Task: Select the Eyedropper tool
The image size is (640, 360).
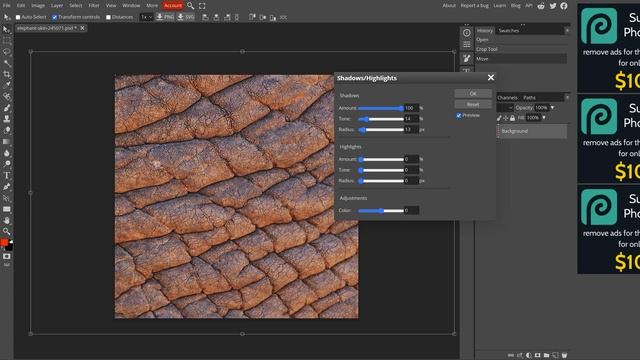Action: pyautogui.click(x=7, y=85)
